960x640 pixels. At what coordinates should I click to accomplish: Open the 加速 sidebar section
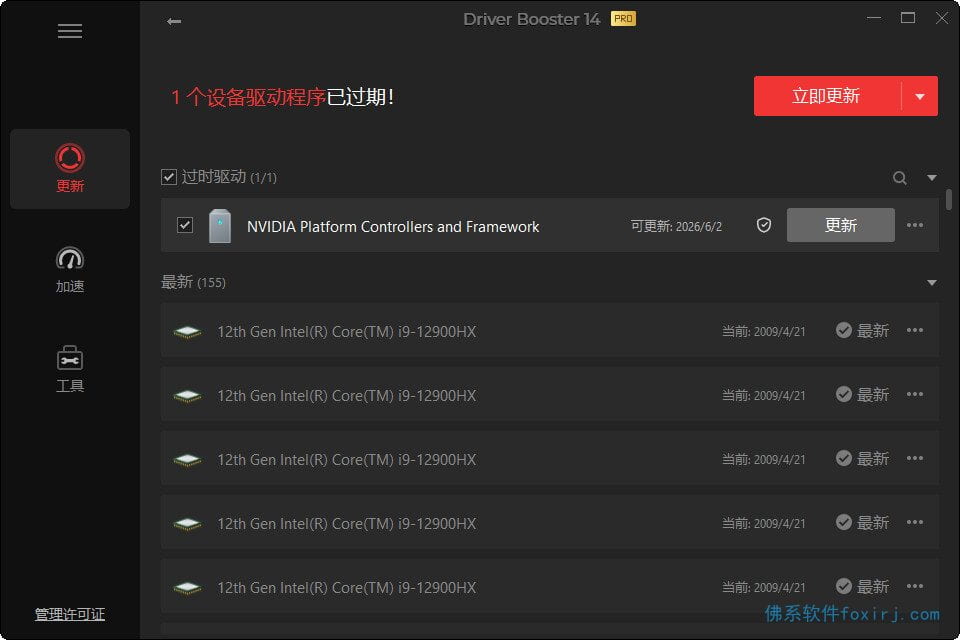(70, 269)
